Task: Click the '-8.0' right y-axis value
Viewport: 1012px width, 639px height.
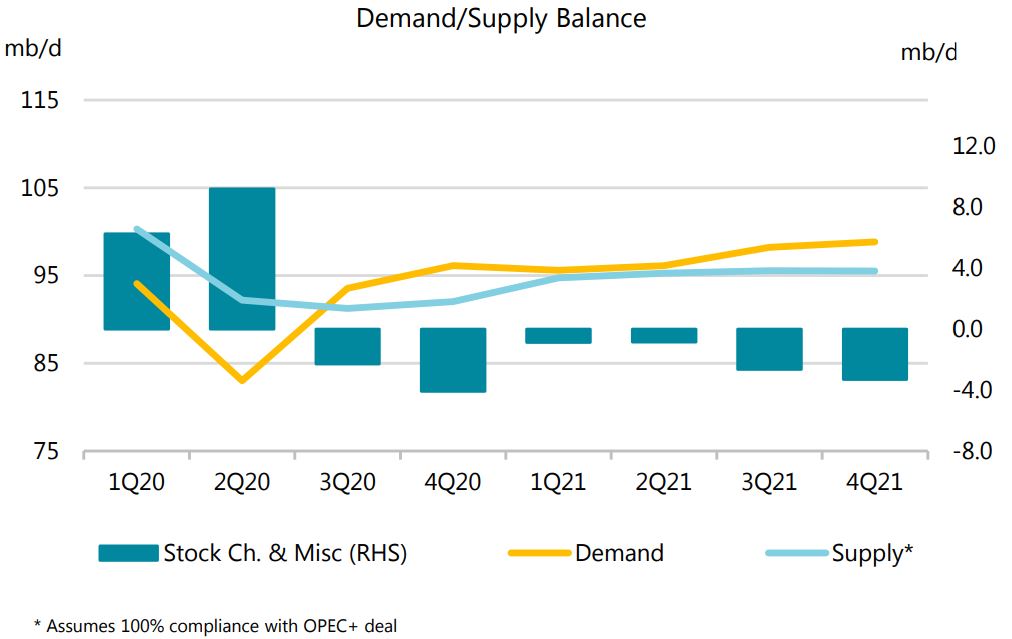Action: (975, 452)
